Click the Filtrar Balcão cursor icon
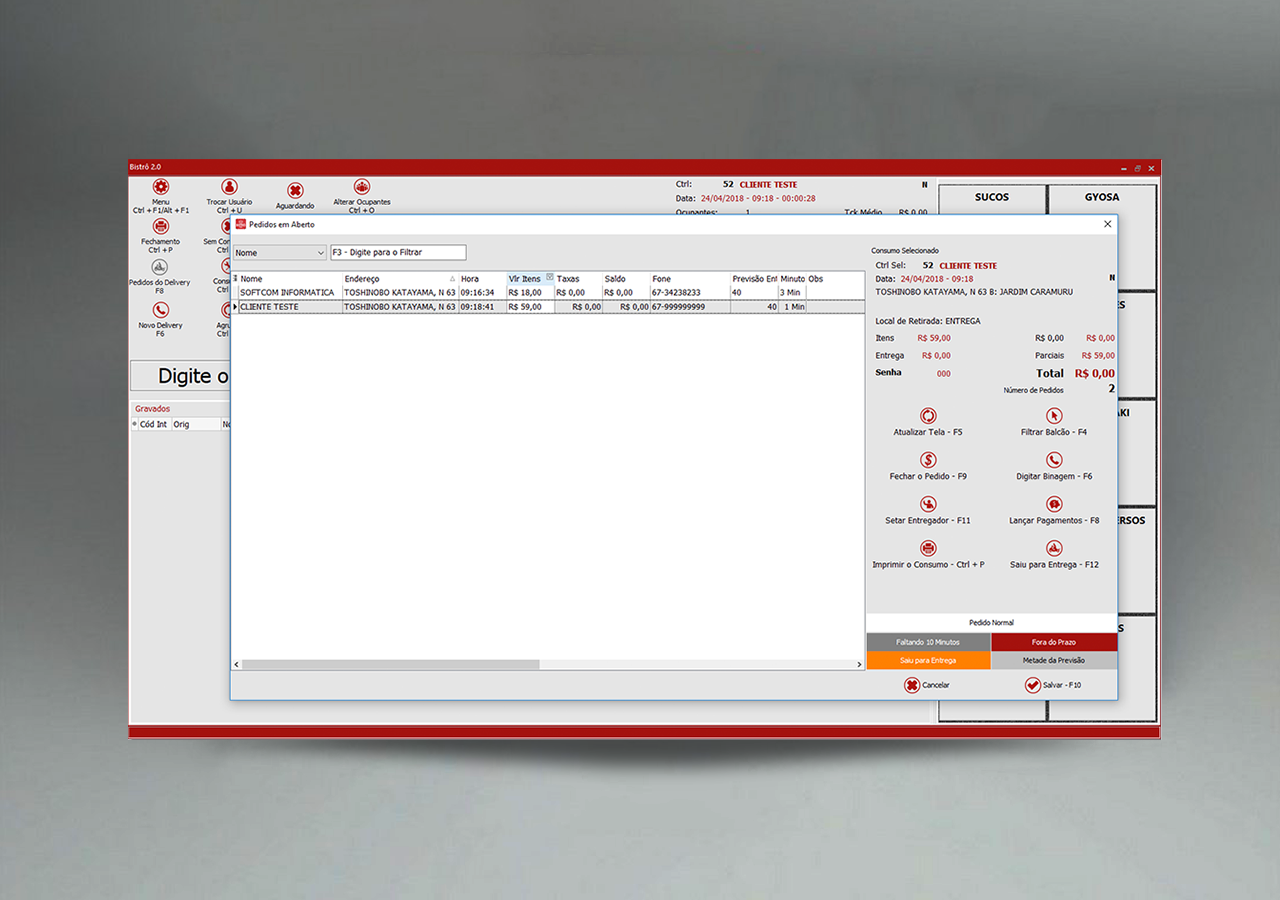Screen dimensions: 1280x900 1054,416
